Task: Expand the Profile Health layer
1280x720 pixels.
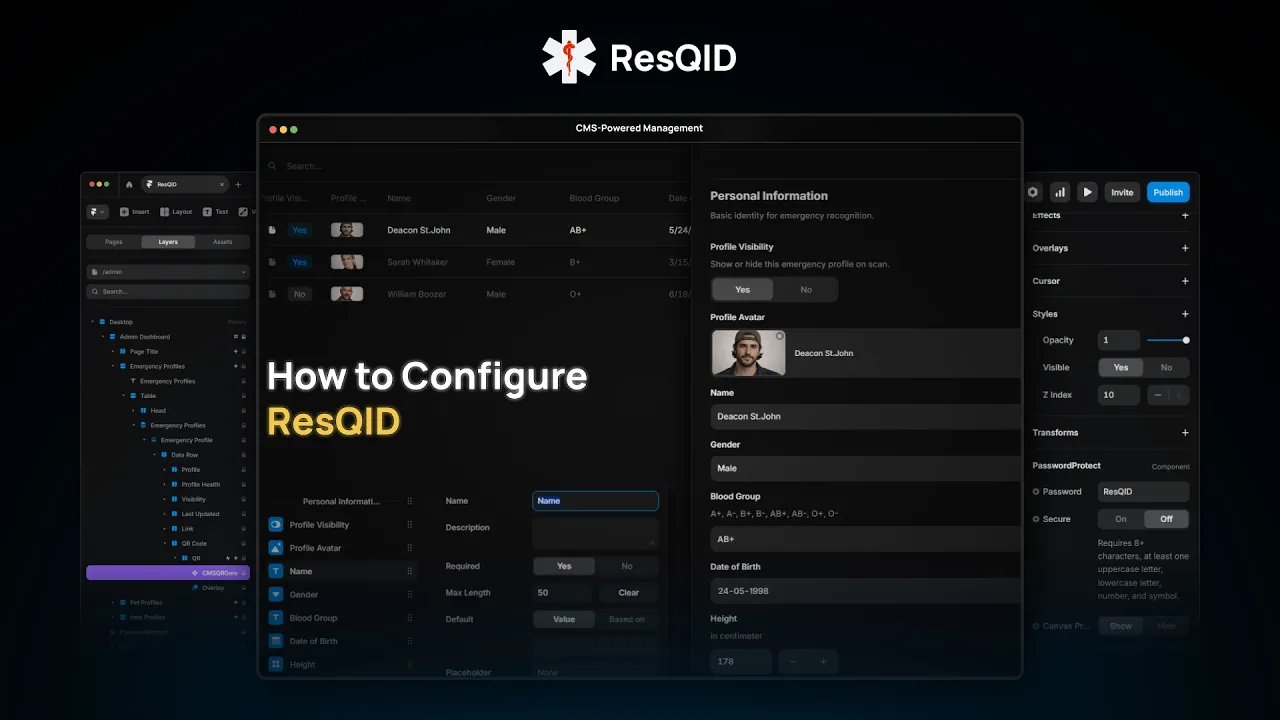Action: pyautogui.click(x=164, y=485)
